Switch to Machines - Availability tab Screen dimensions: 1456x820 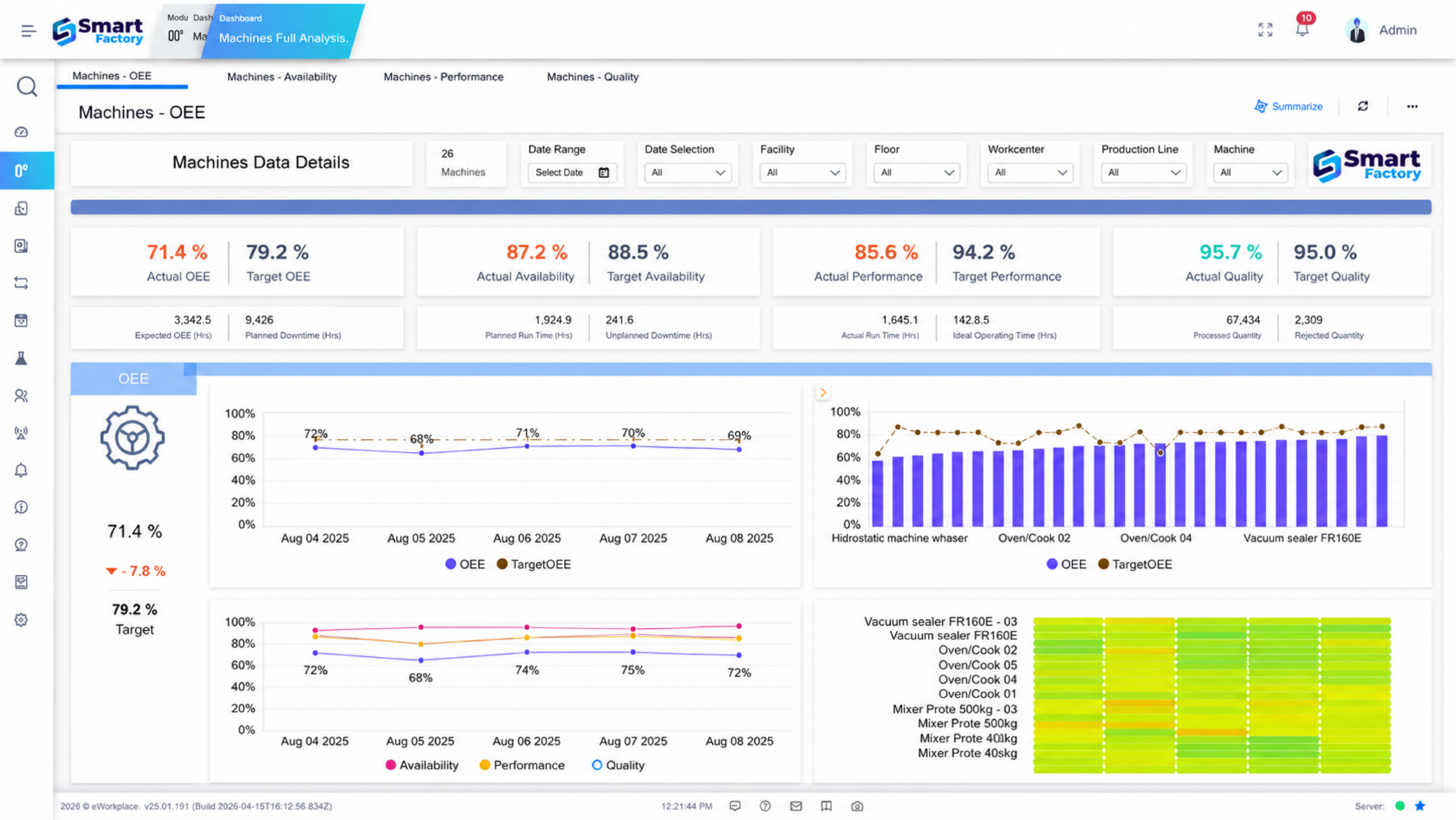(282, 77)
